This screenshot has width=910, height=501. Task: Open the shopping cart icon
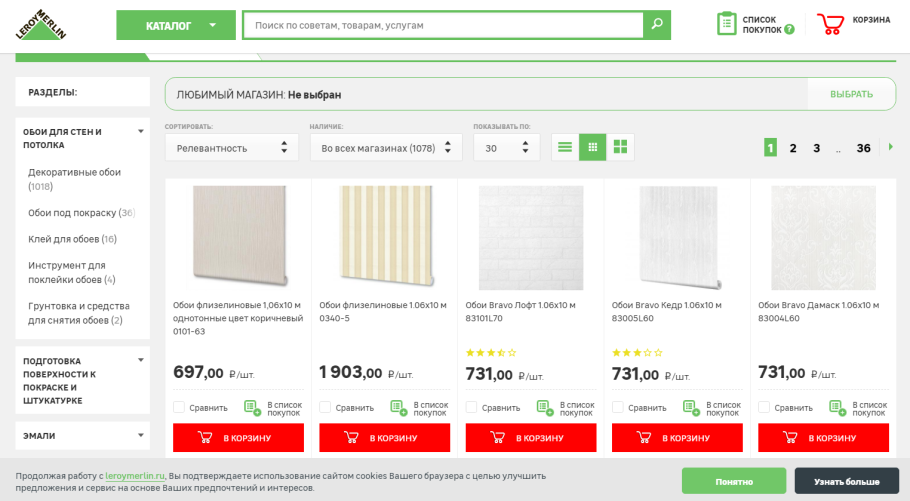831,24
